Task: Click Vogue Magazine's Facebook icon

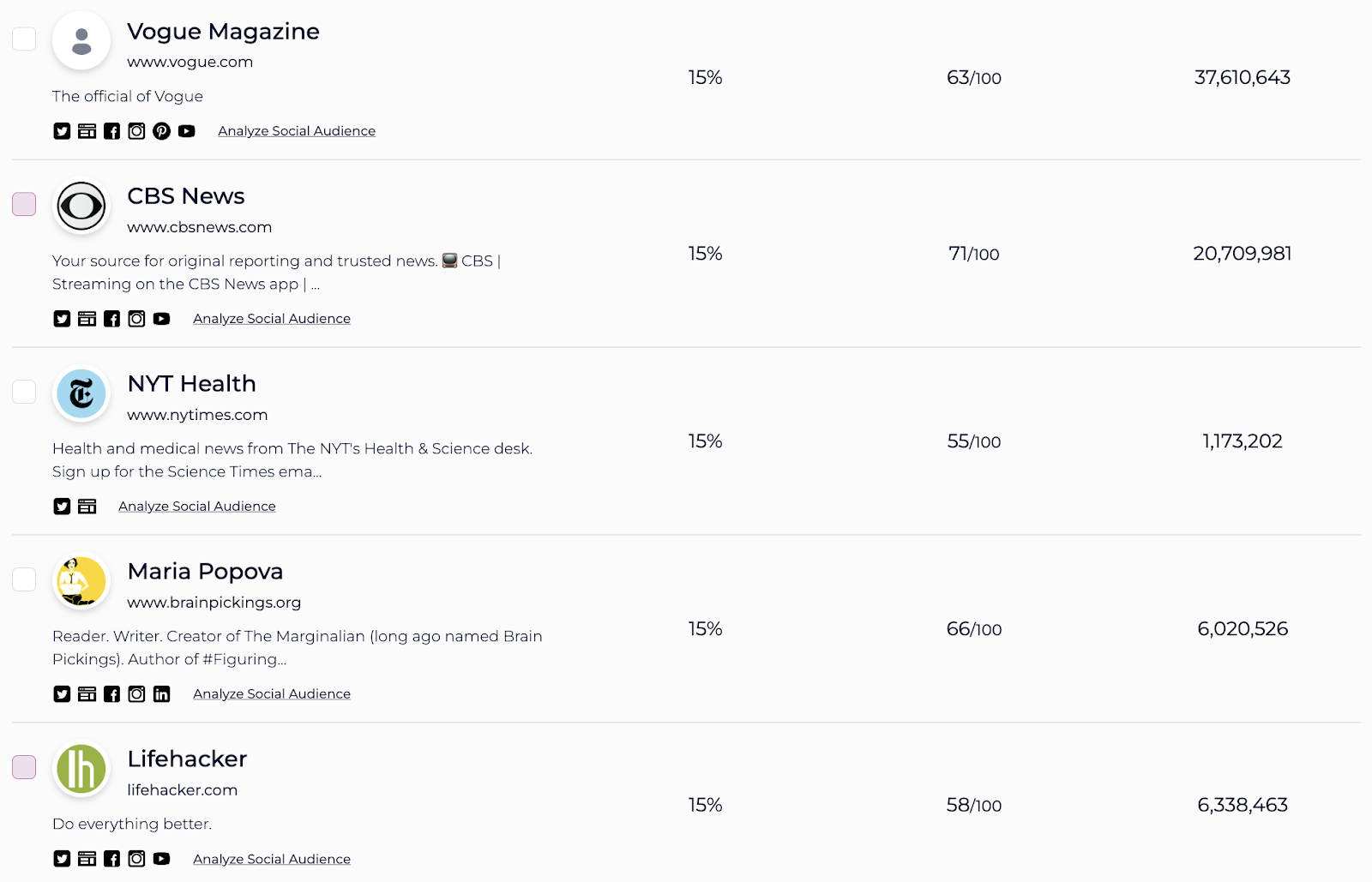Action: [111, 131]
